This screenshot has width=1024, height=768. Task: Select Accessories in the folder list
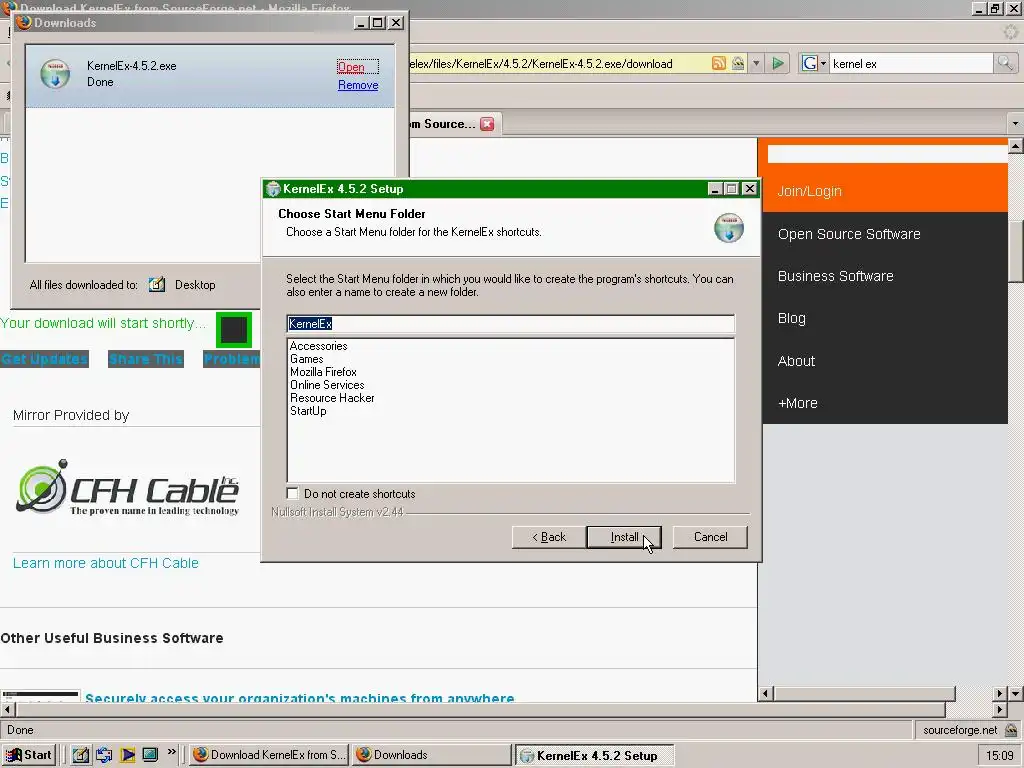[x=319, y=346]
